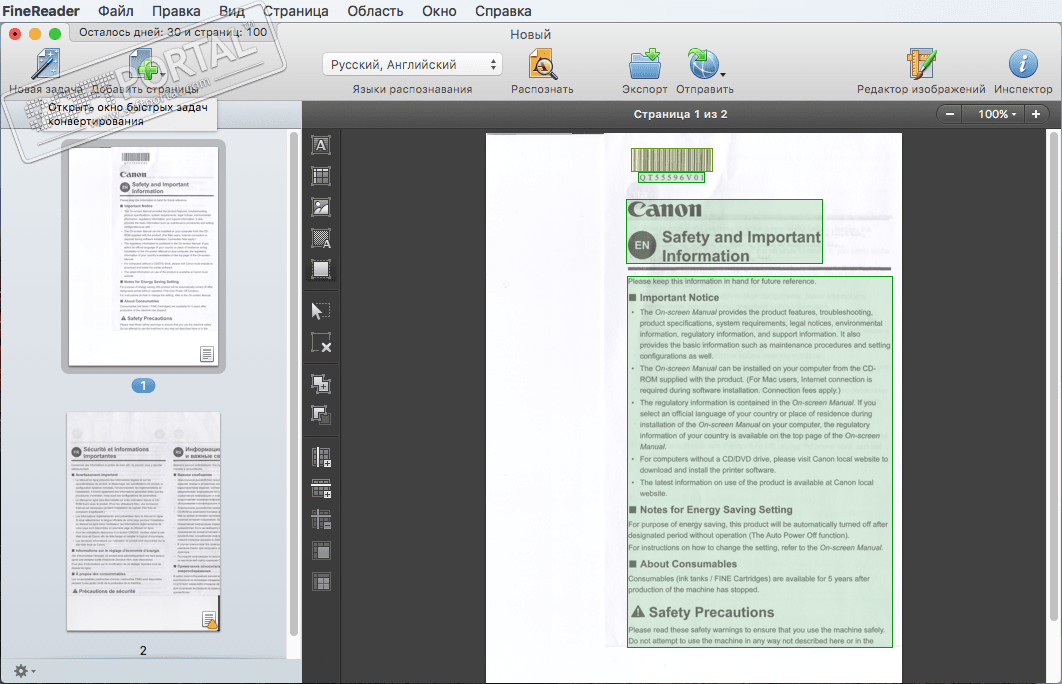
Task: Open the Инспектор info panel
Action: (x=1023, y=64)
